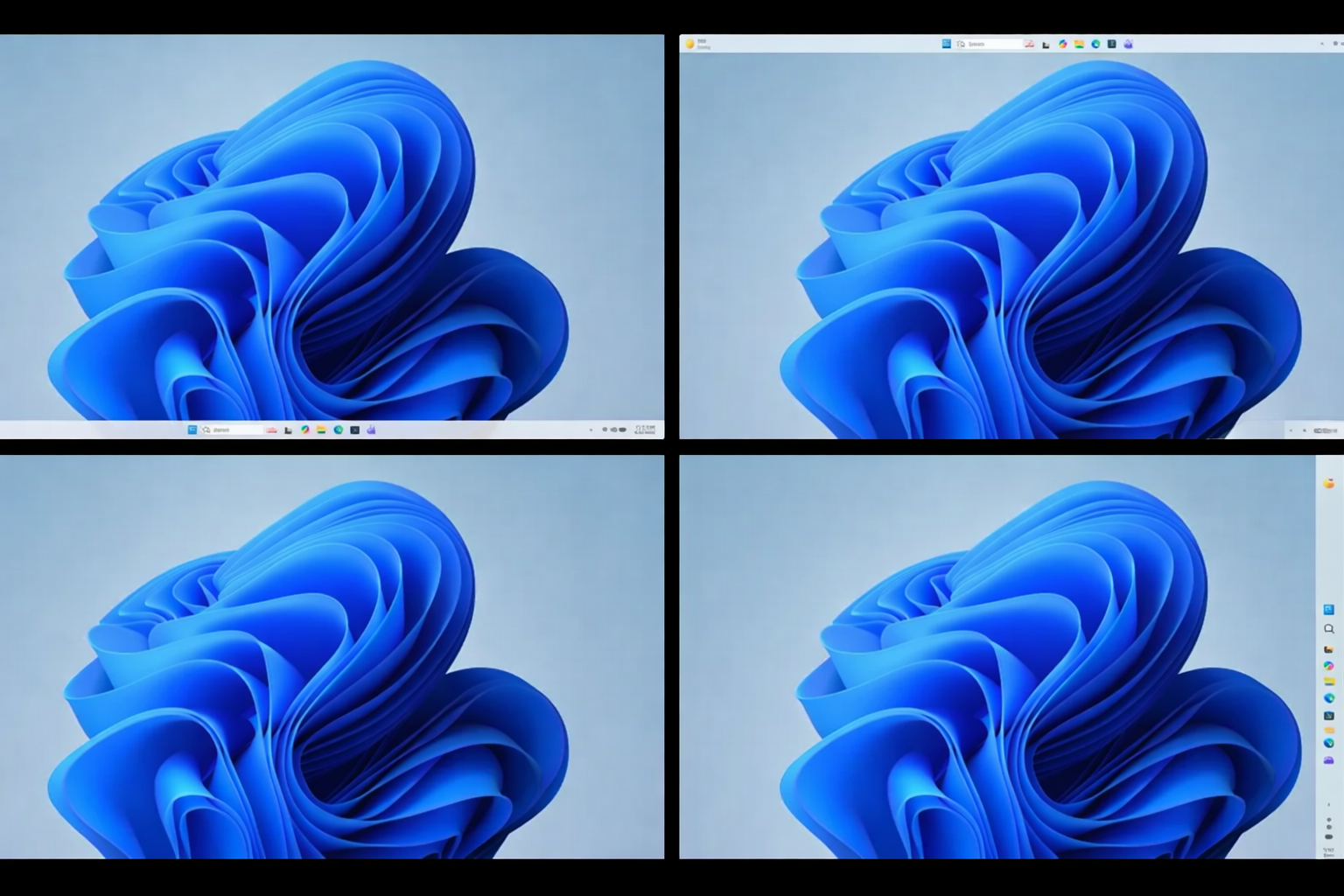Open the clock on the vertical taskbar
The width and height of the screenshot is (1344, 896).
tap(1329, 850)
